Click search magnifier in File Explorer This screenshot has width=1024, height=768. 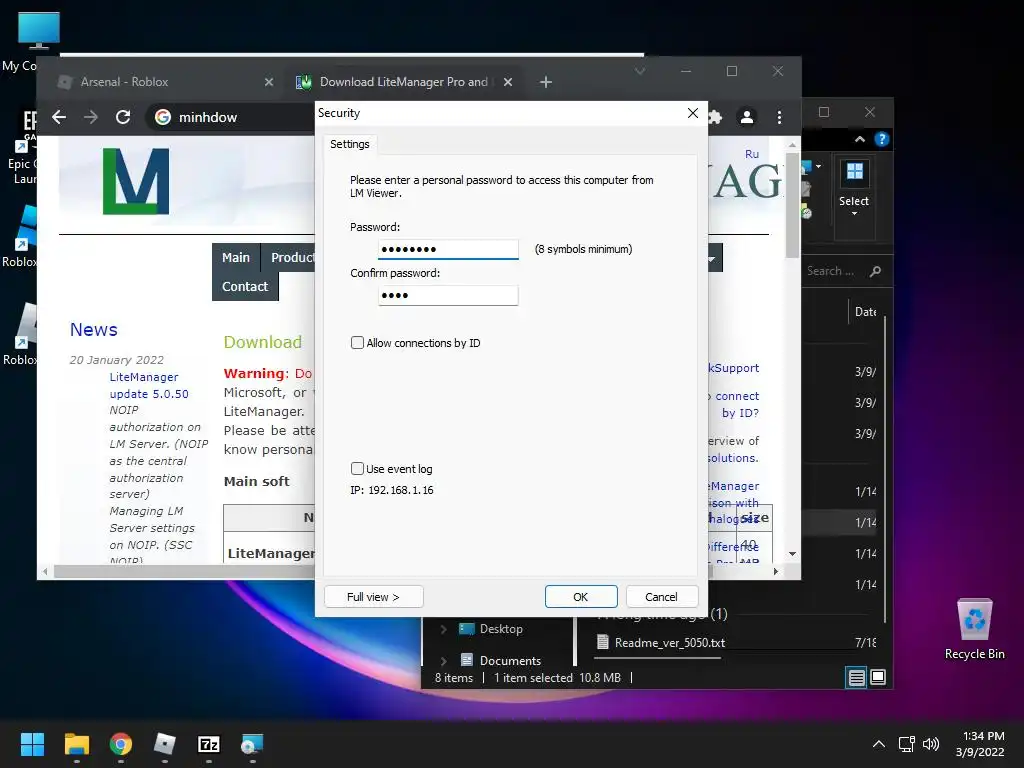tap(875, 271)
